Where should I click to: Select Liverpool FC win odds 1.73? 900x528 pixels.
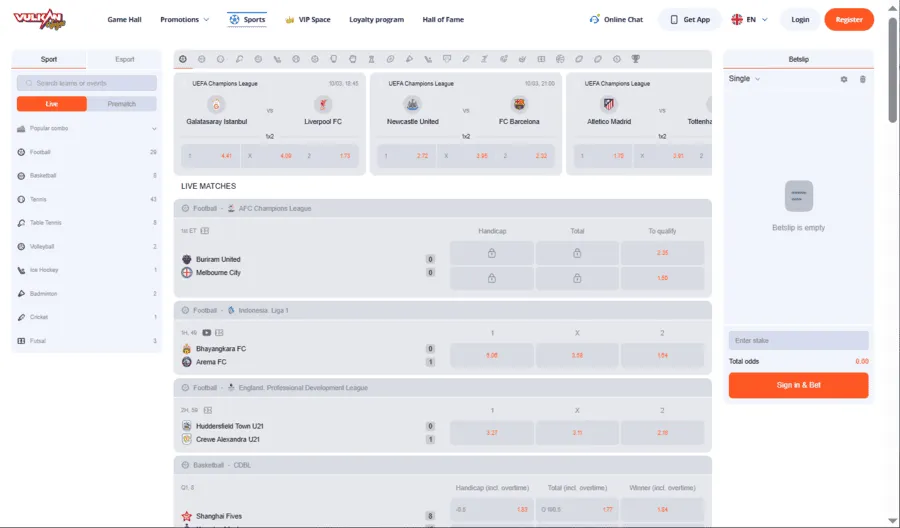(329, 156)
